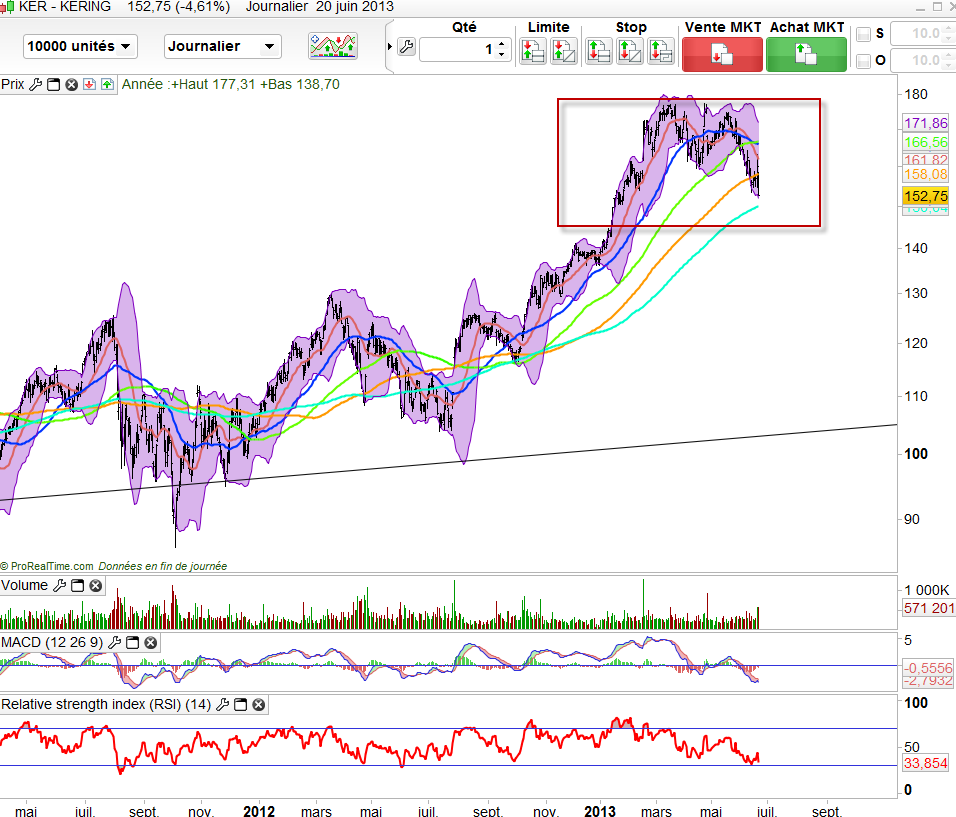The width and height of the screenshot is (956, 817).
Task: Enable the S checkbox
Action: click(864, 34)
